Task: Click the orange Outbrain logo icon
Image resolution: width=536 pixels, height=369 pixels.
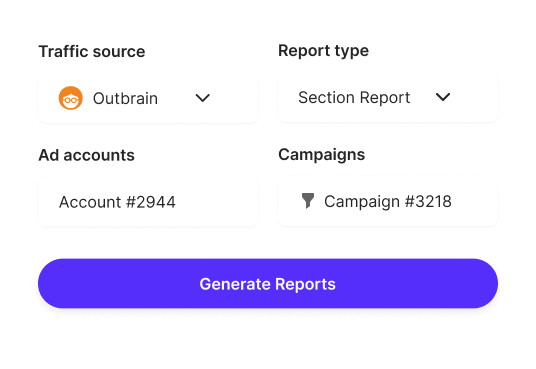Action: click(x=70, y=98)
